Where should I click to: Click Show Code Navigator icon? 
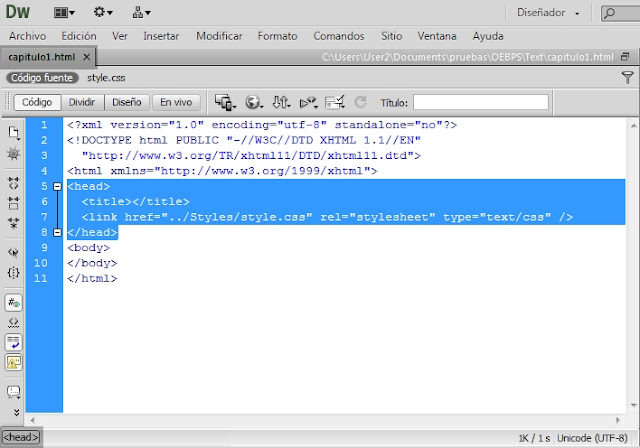tap(13, 153)
